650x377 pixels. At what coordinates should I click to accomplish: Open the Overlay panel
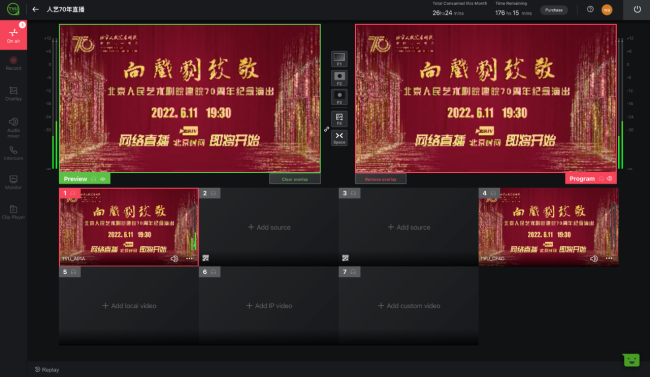tap(13, 94)
